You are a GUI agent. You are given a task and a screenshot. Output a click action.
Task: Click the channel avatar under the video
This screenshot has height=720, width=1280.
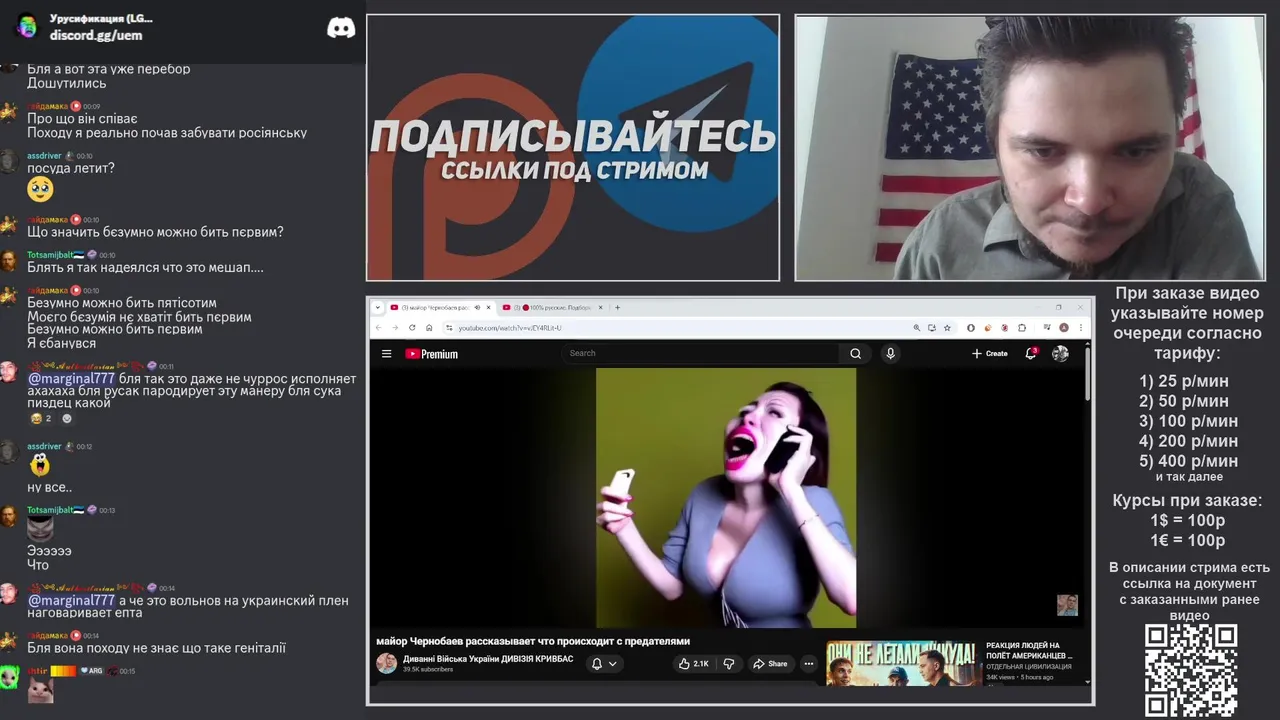click(386, 663)
